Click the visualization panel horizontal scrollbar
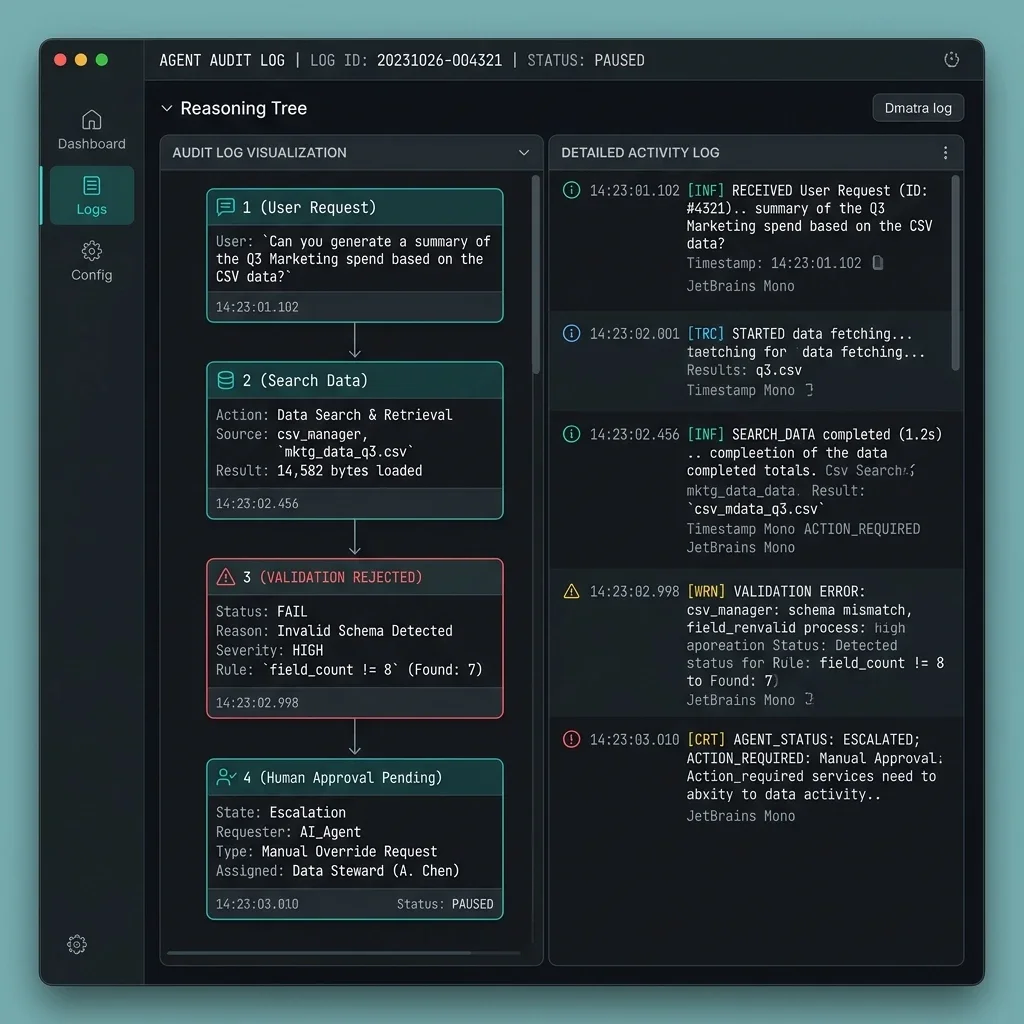The image size is (1024, 1024). (x=319, y=953)
